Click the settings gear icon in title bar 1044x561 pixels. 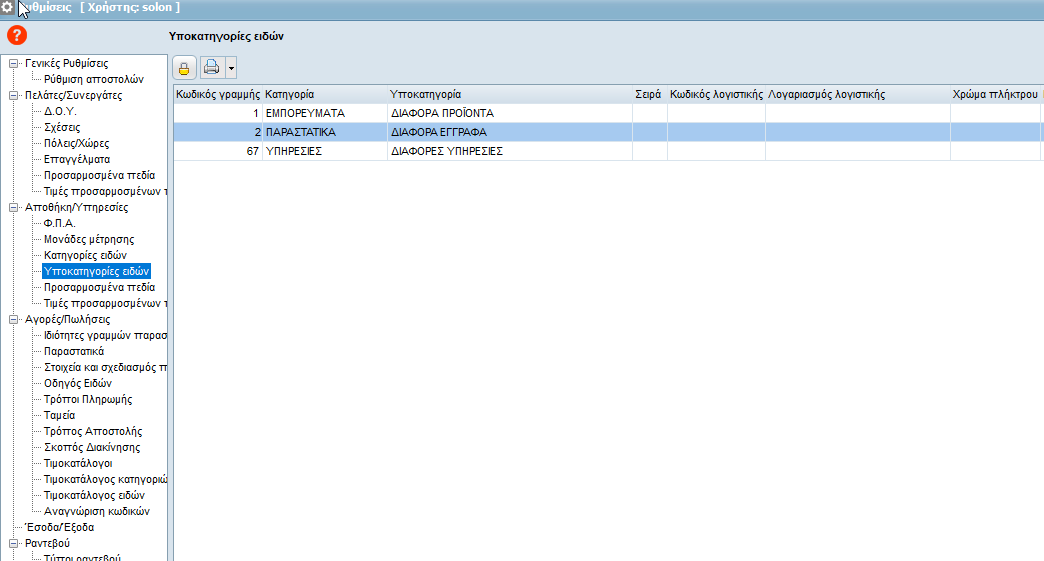click(8, 7)
